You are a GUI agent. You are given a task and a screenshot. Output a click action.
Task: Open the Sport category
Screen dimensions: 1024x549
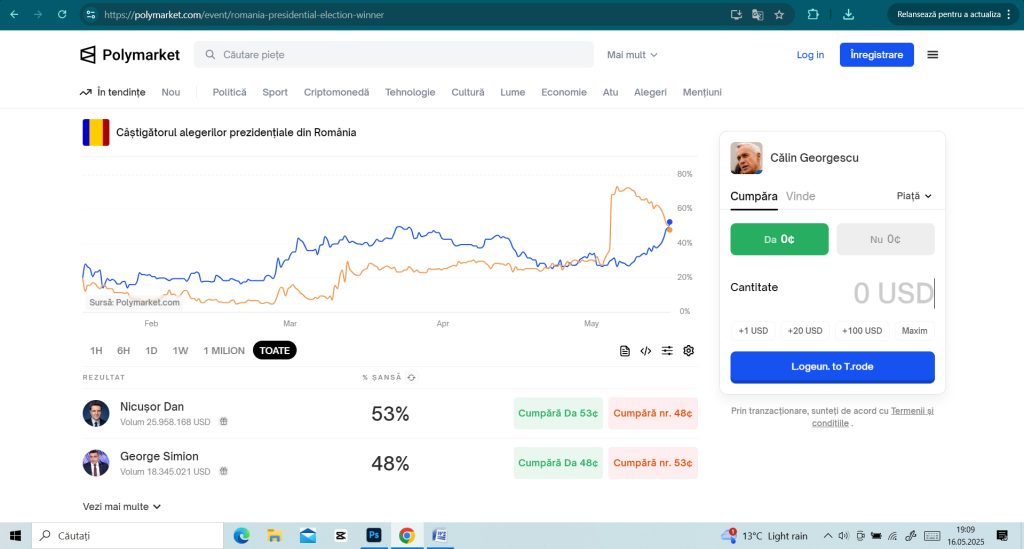[275, 92]
